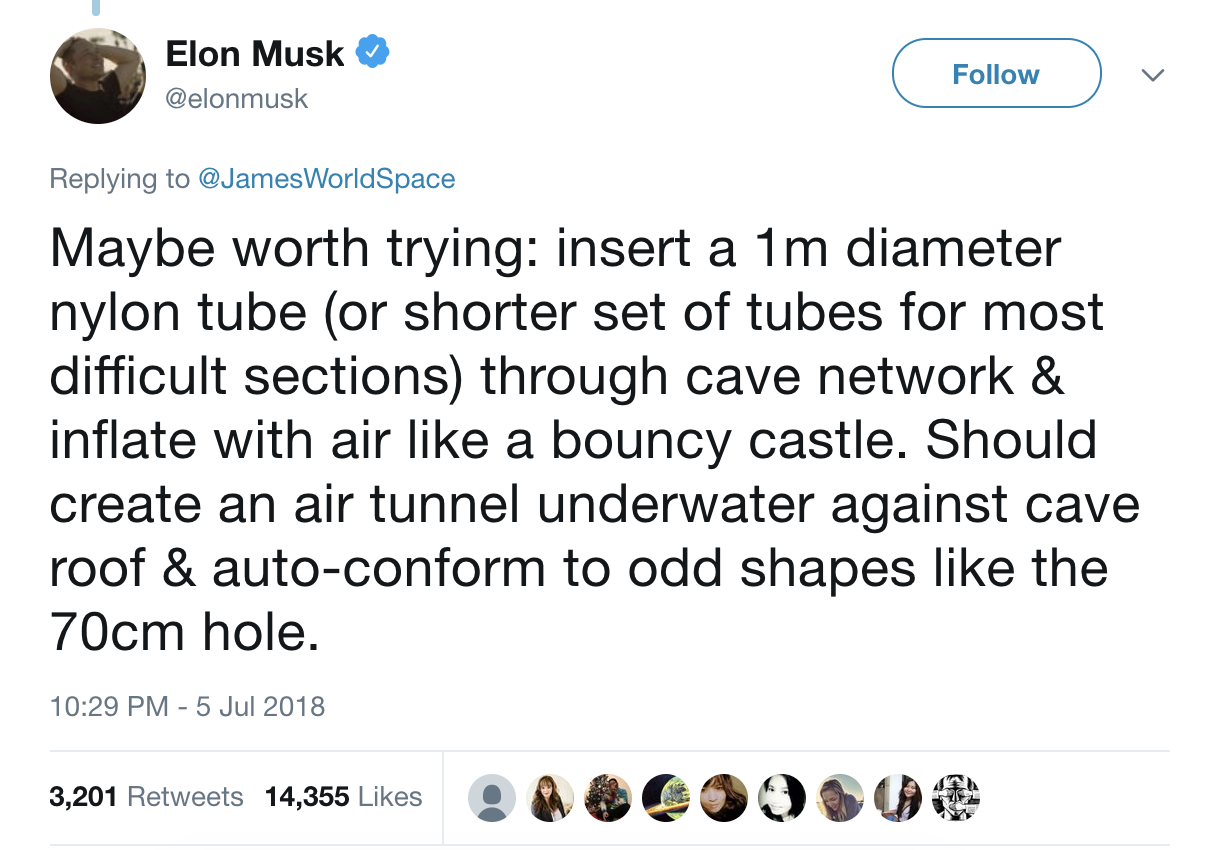
Task: Click the 10:29 PM - 5 Jul 2018 timestamp
Action: pyautogui.click(x=187, y=706)
